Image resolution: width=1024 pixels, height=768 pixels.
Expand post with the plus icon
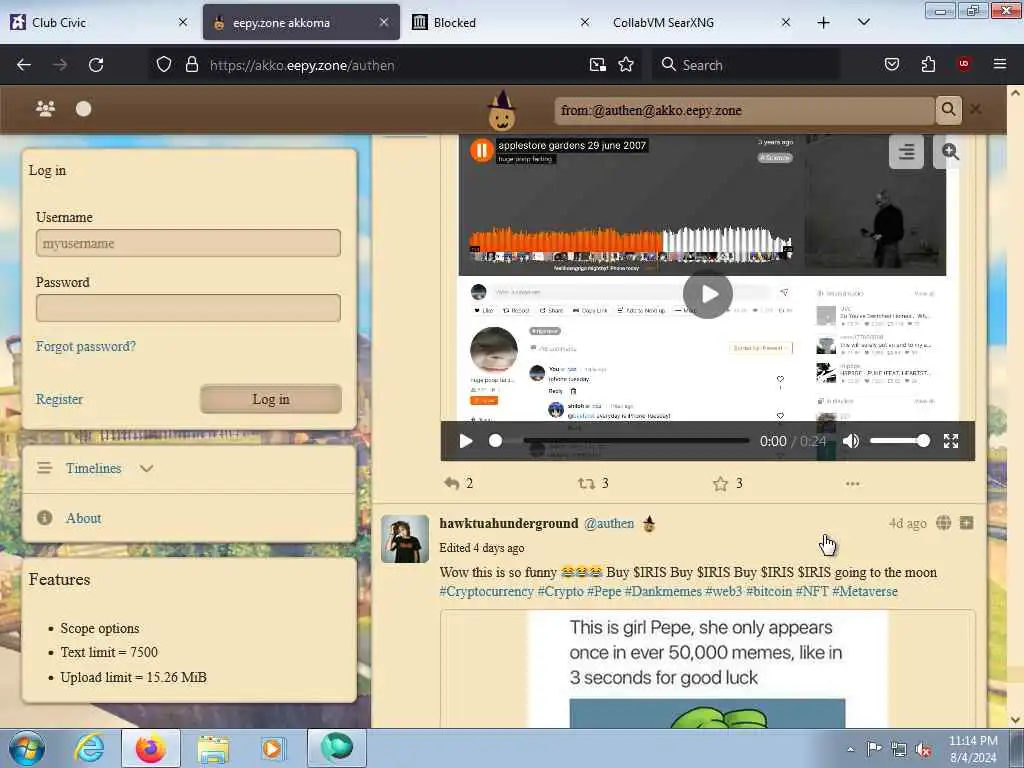tap(967, 522)
